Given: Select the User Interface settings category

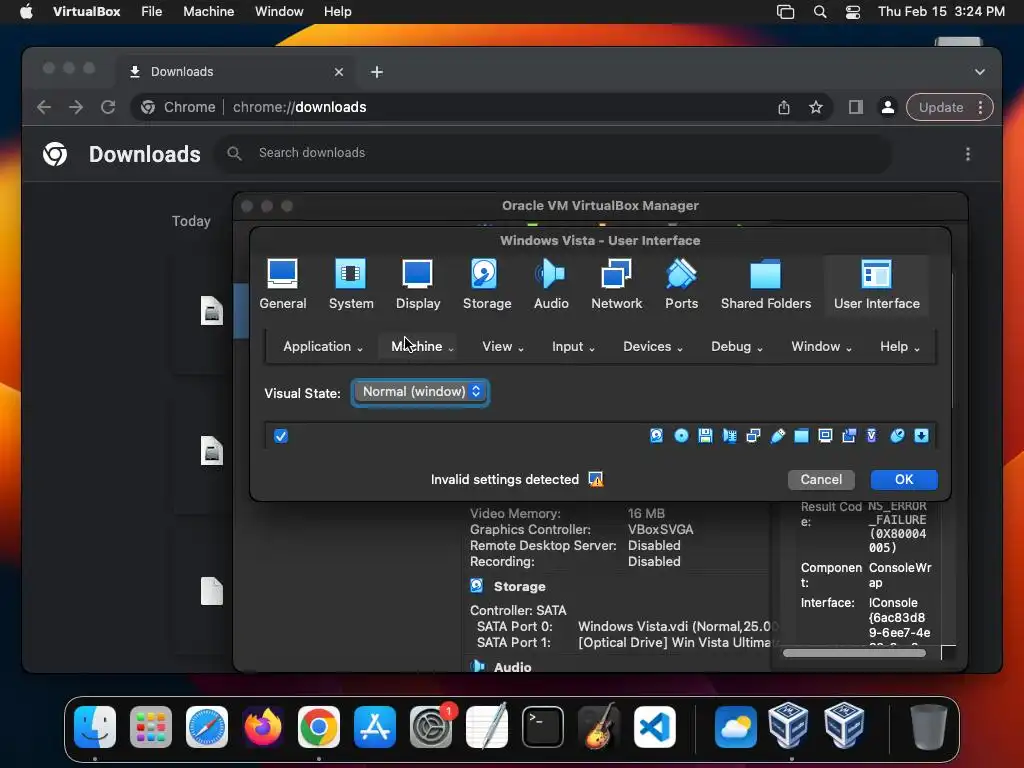Looking at the screenshot, I should (x=876, y=285).
